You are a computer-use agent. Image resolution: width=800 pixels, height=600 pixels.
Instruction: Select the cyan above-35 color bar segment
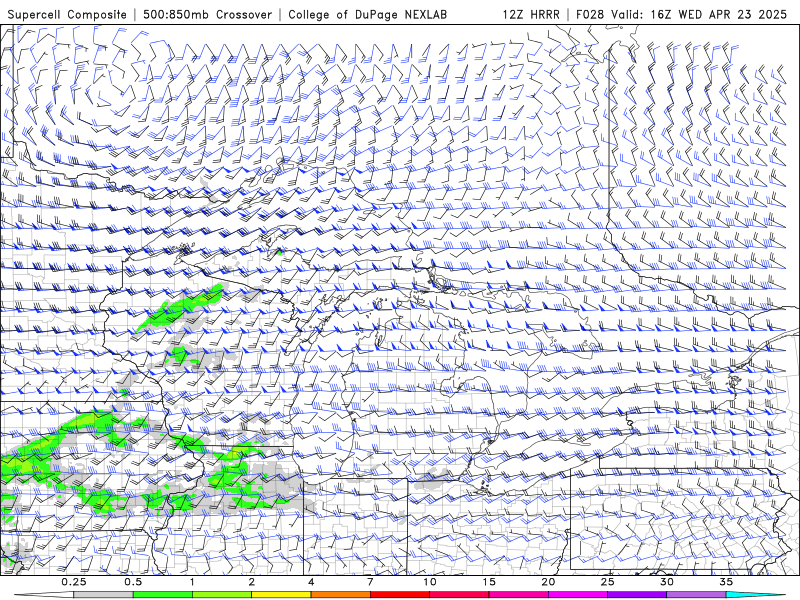coord(756,595)
